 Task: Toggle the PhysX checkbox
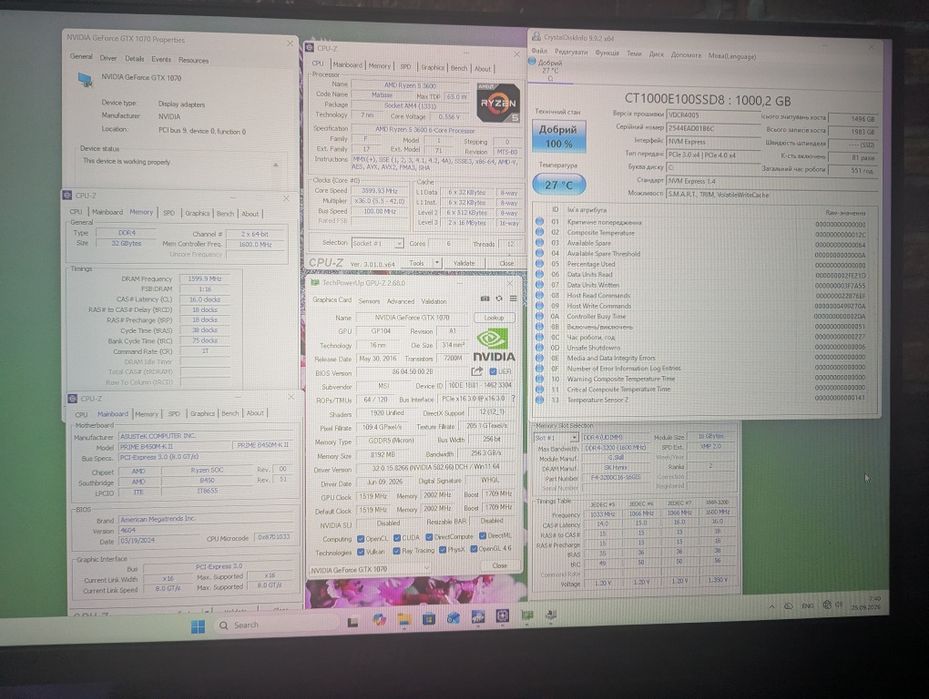click(442, 550)
